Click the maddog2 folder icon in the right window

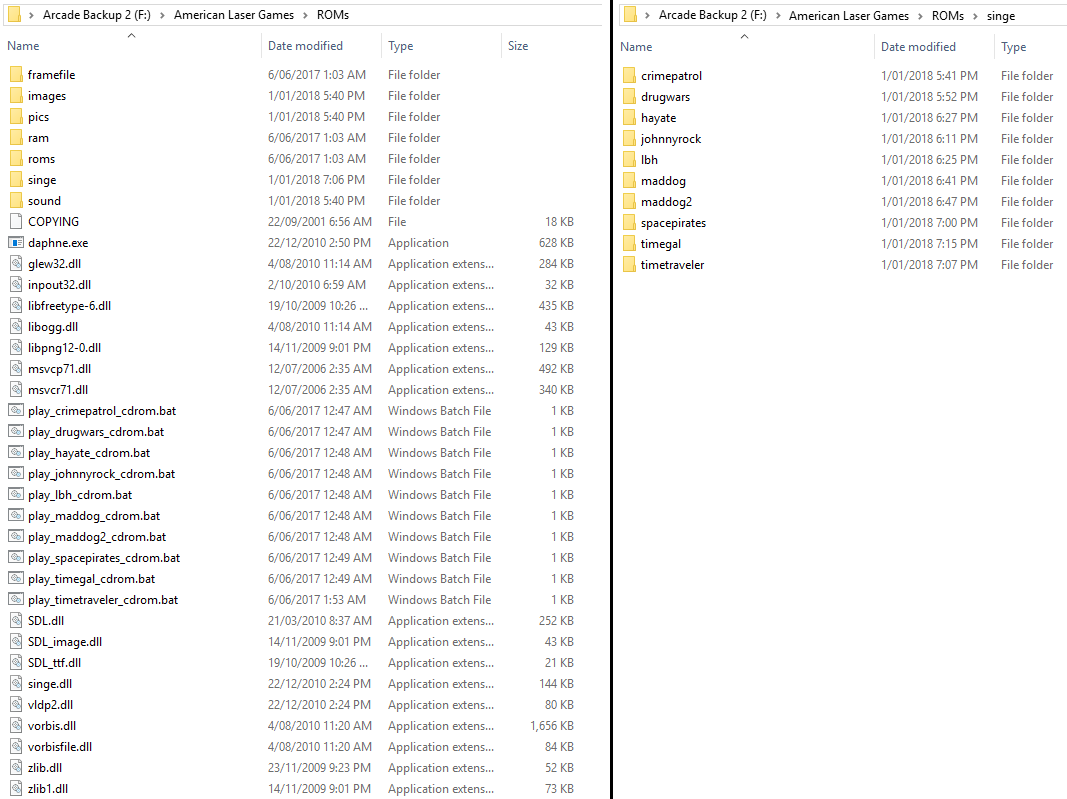pyautogui.click(x=629, y=201)
